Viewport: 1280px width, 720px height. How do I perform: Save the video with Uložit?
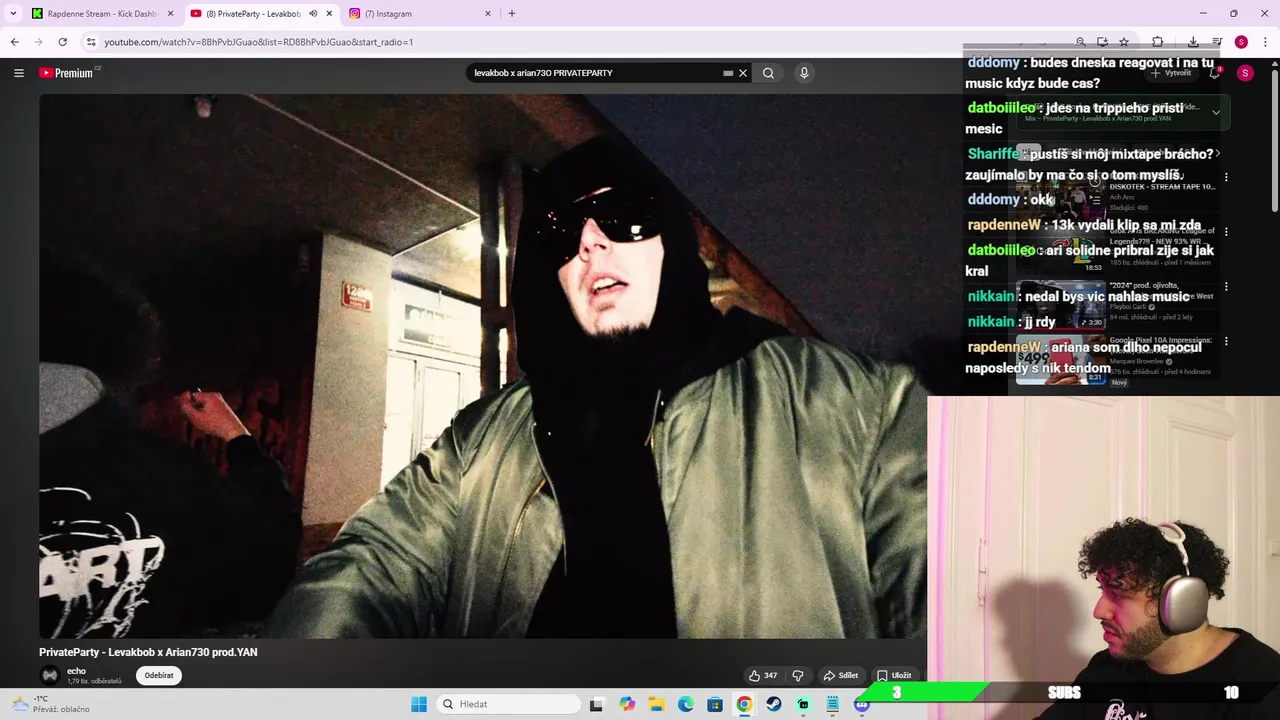click(x=894, y=675)
